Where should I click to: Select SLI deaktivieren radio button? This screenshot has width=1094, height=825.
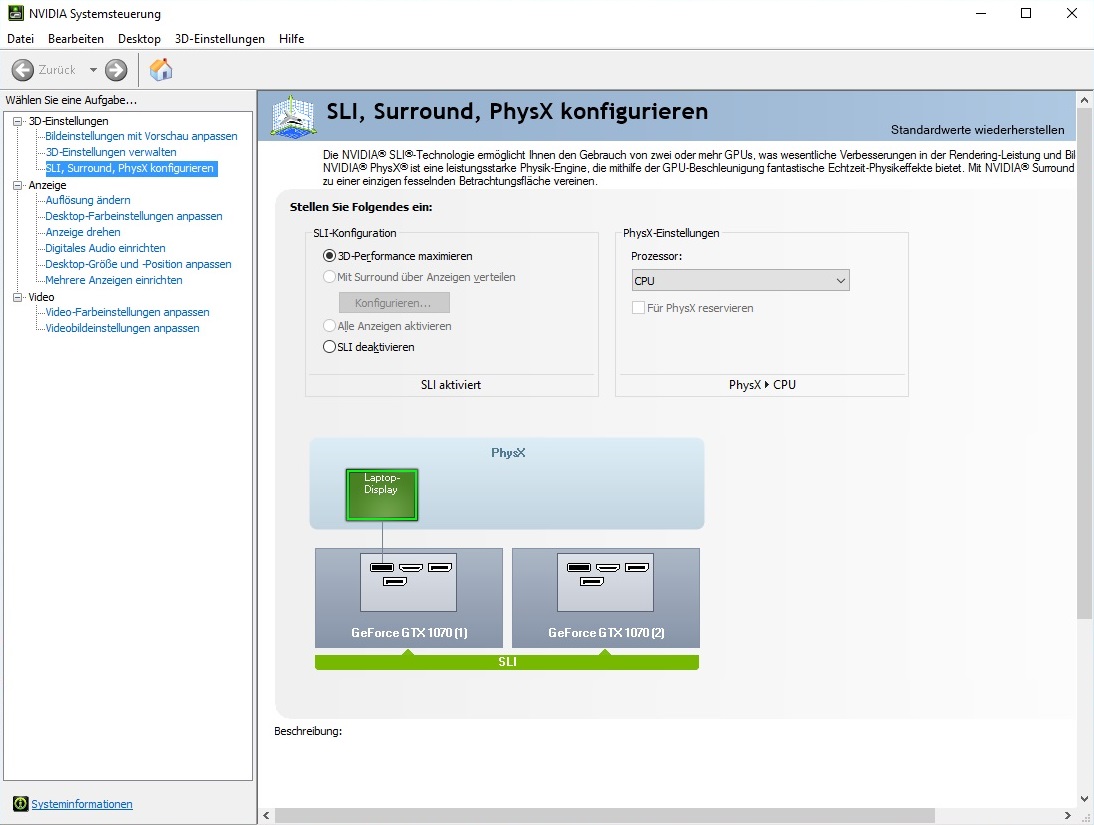[329, 347]
